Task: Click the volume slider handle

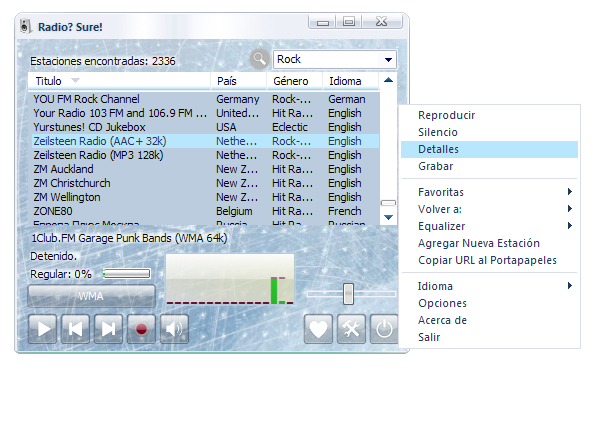Action: coord(348,293)
